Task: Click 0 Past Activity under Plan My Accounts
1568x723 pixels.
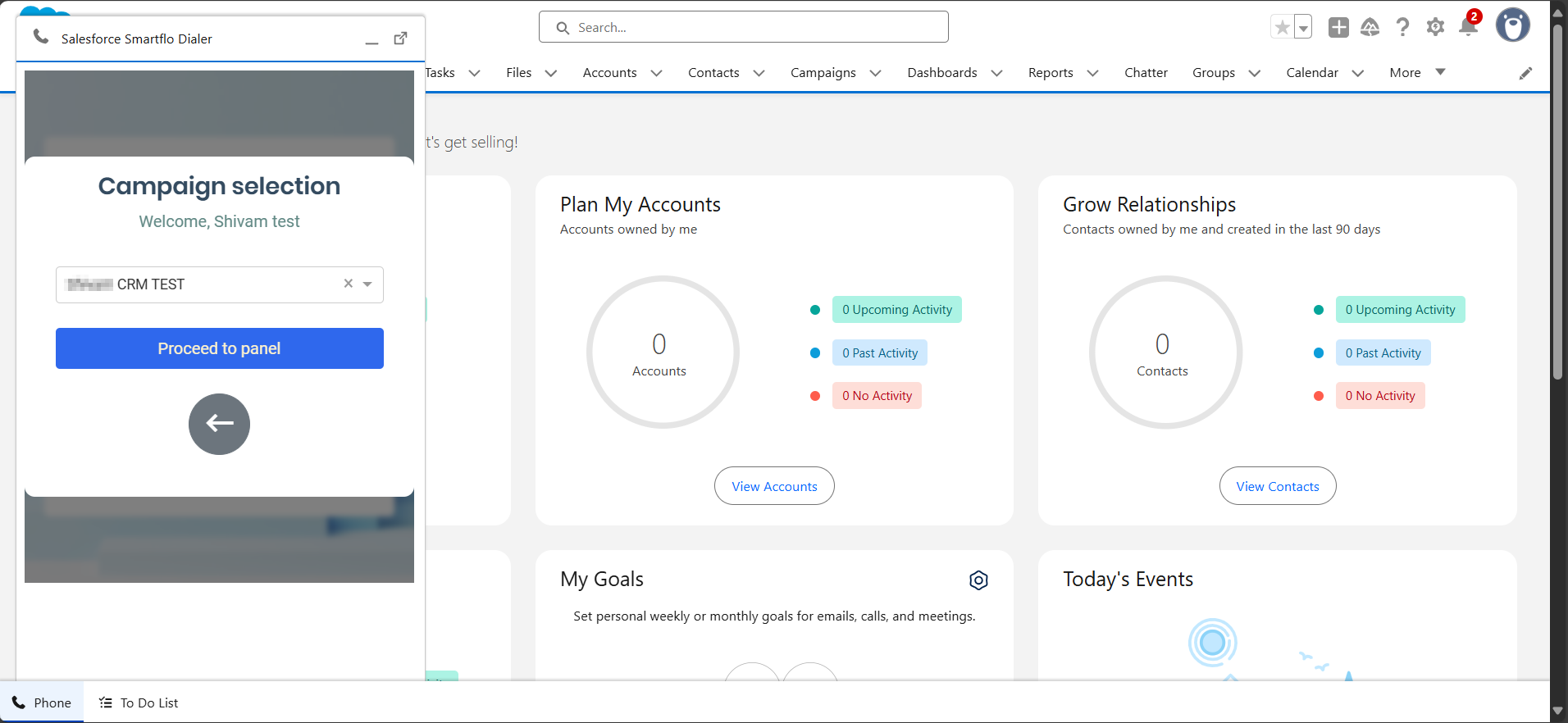Action: point(880,352)
